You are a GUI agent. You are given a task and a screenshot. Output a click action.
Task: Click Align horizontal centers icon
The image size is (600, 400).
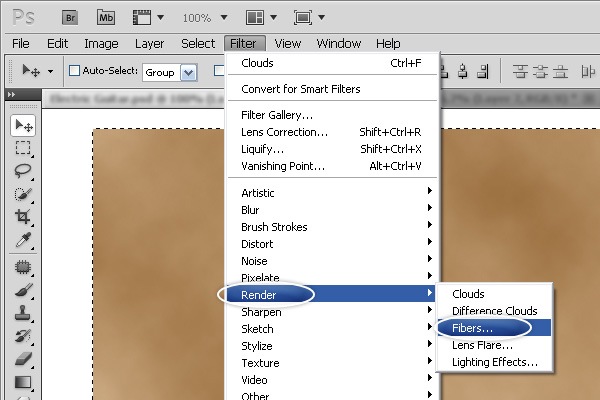click(463, 71)
